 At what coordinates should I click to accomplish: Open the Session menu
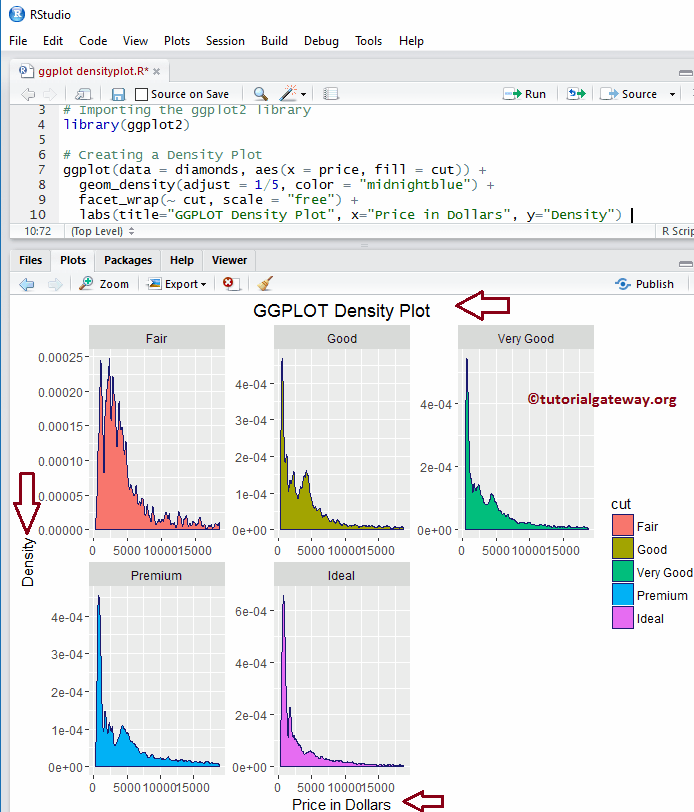225,41
